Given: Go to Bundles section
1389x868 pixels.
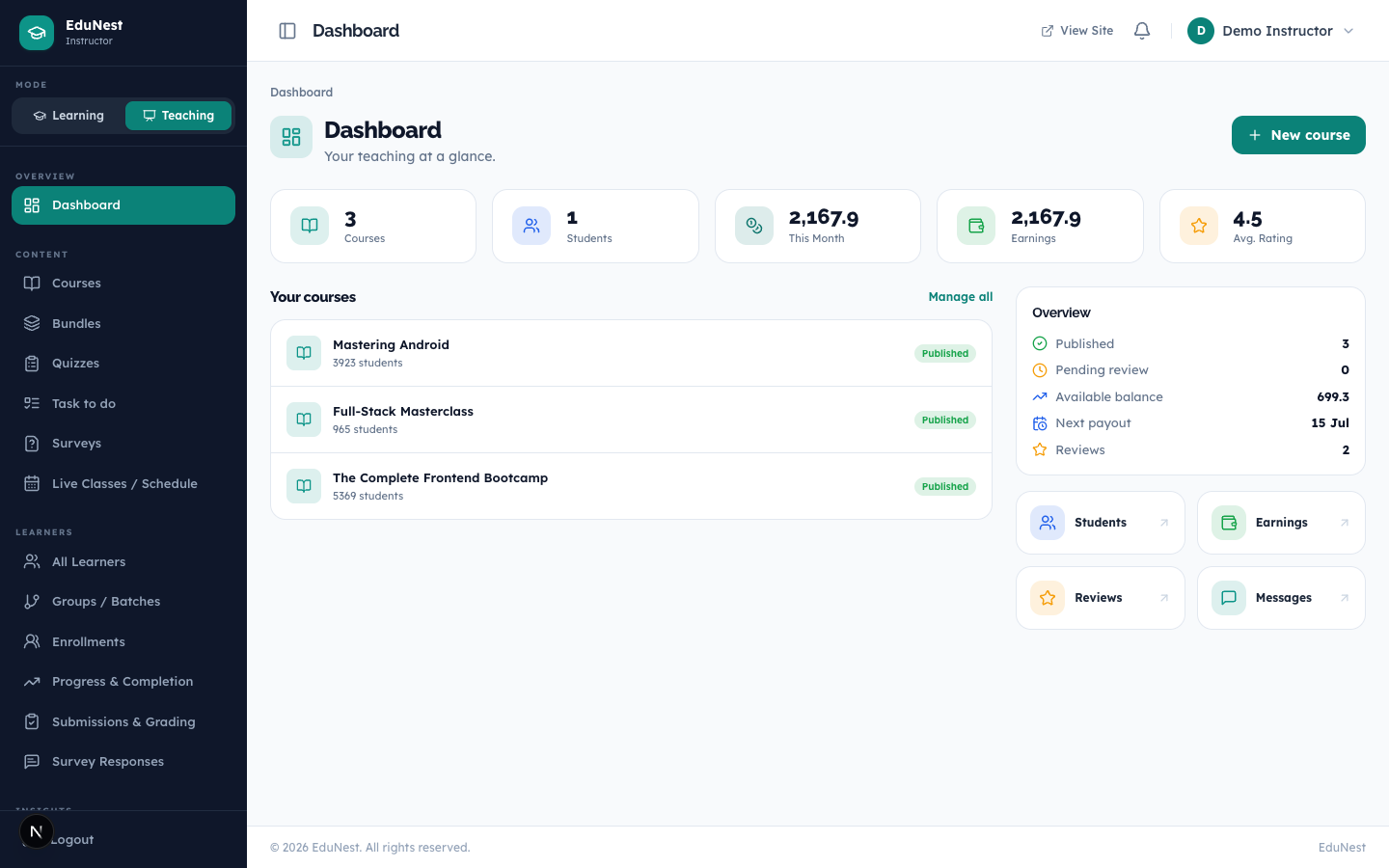Looking at the screenshot, I should point(123,324).
